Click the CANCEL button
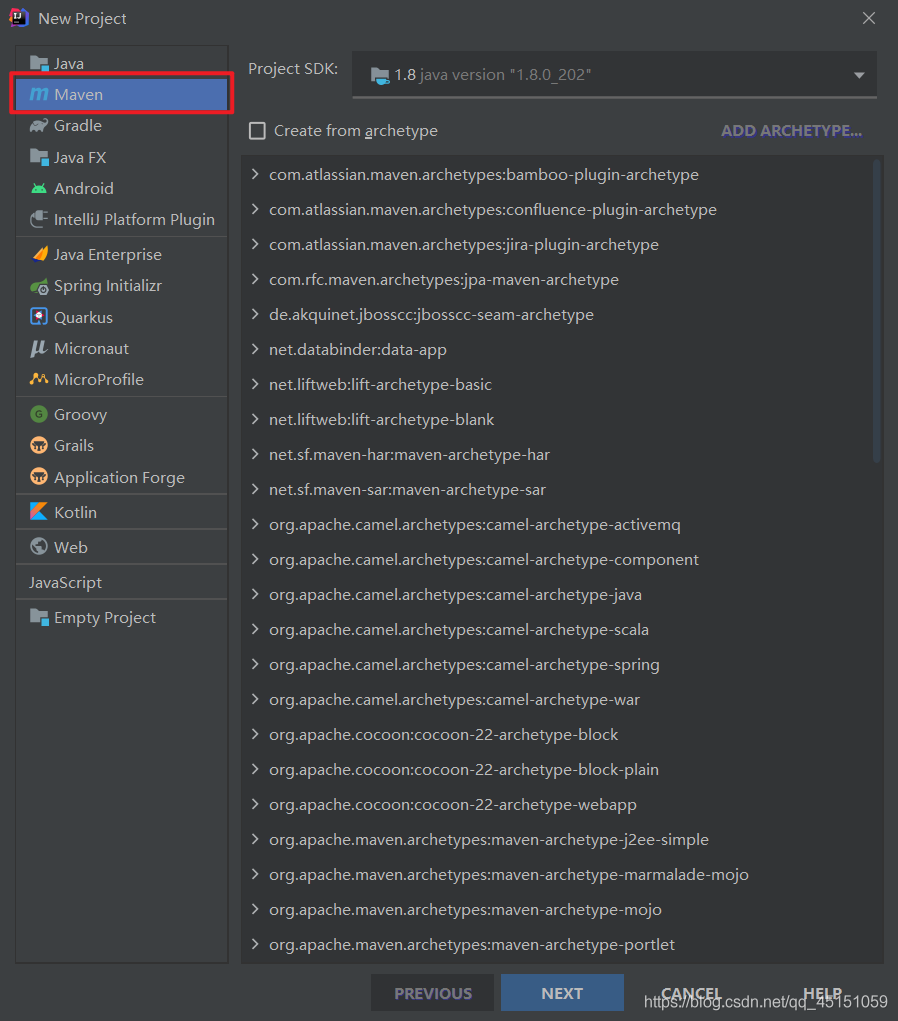The width and height of the screenshot is (898, 1021). (691, 993)
